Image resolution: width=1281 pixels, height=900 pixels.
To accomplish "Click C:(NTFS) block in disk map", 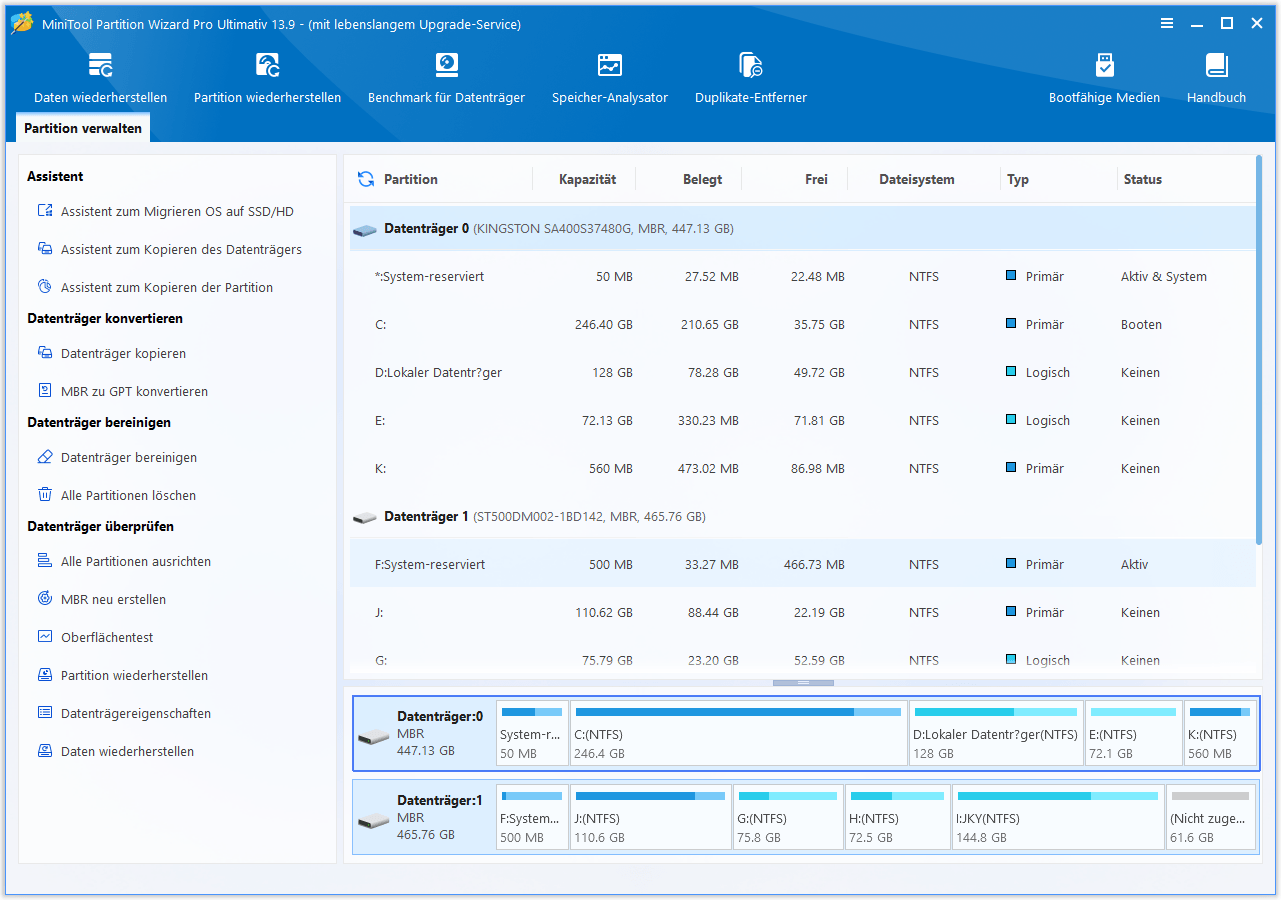I will [739, 733].
